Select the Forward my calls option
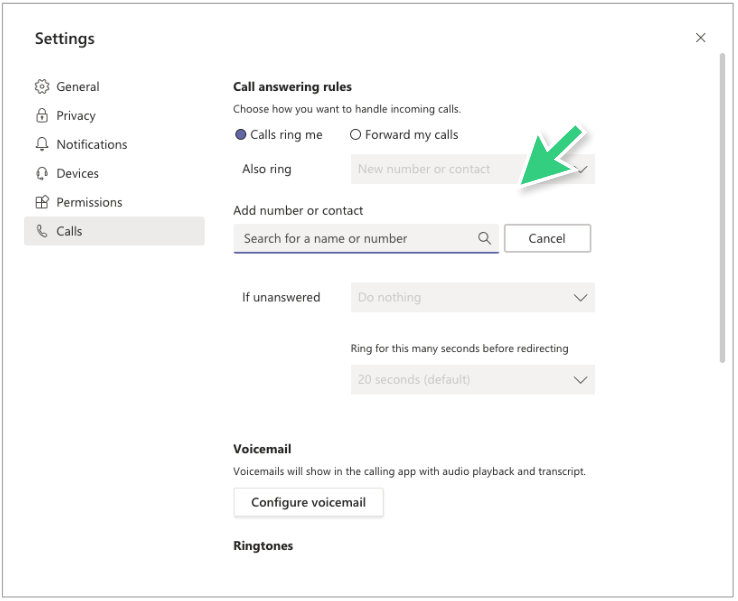The width and height of the screenshot is (738, 601). pos(404,135)
